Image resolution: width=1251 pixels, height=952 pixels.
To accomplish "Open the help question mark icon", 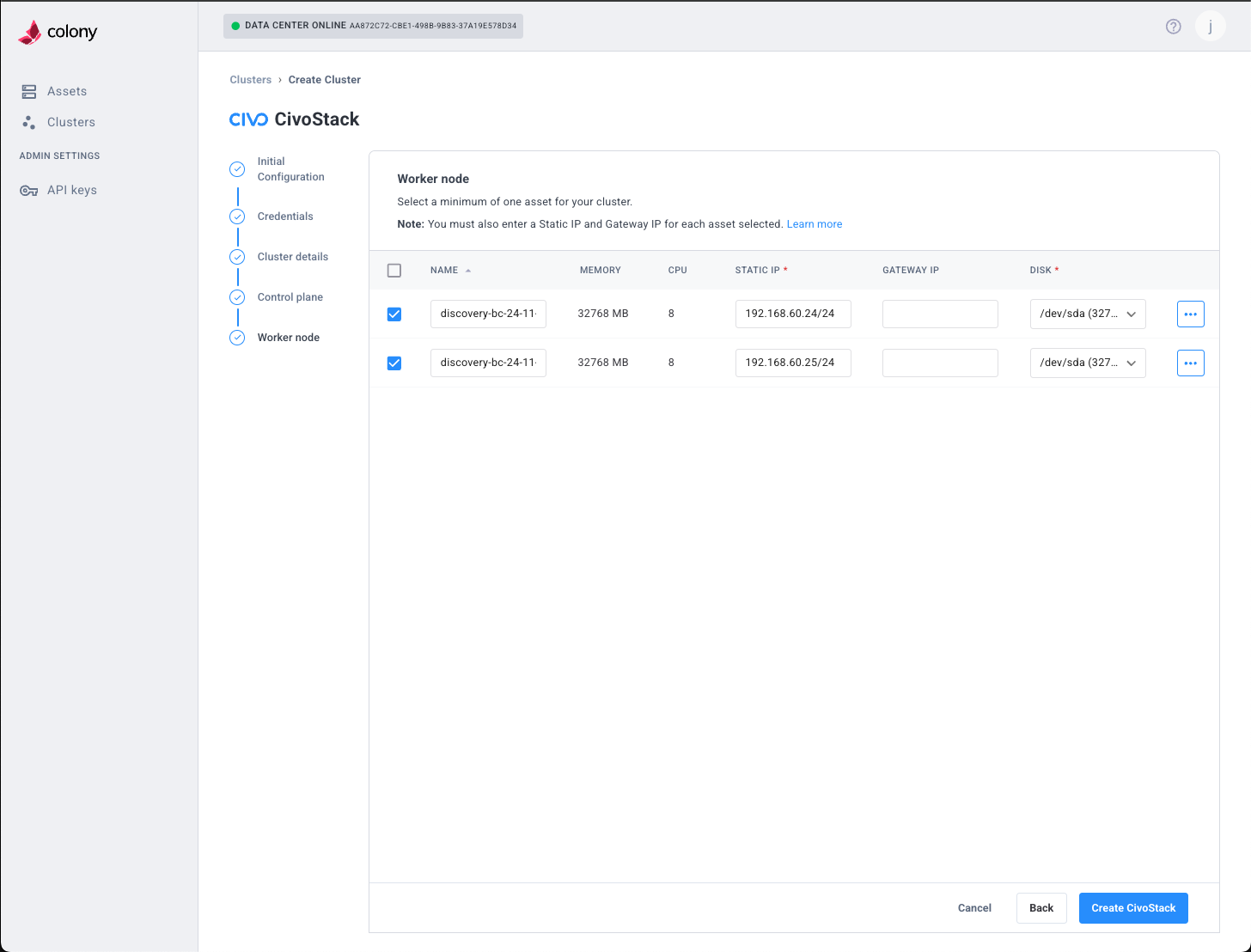I will point(1173,26).
